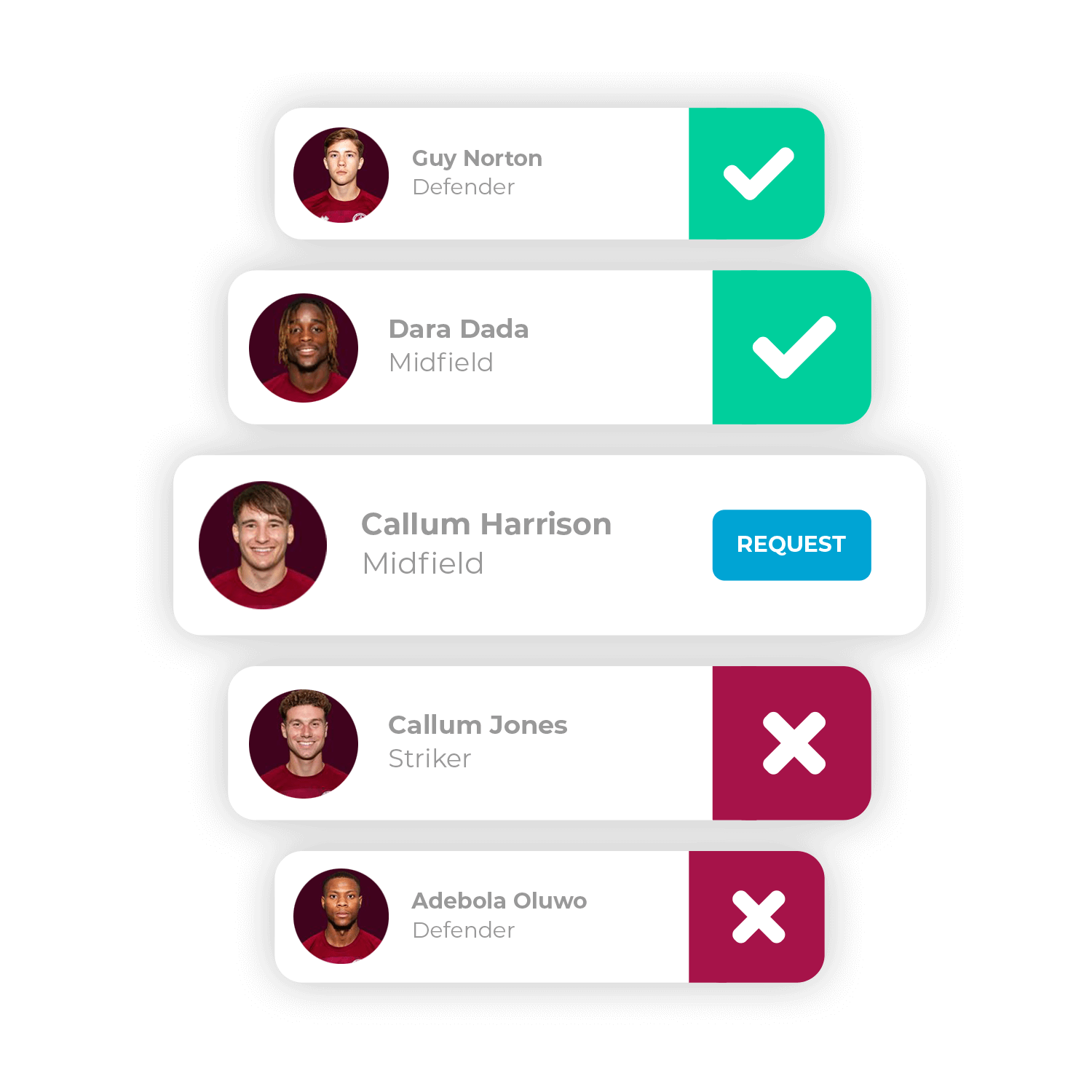Screen dimensions: 1092x1092
Task: Click Defender under Adebola Oluwo
Action: tap(464, 930)
